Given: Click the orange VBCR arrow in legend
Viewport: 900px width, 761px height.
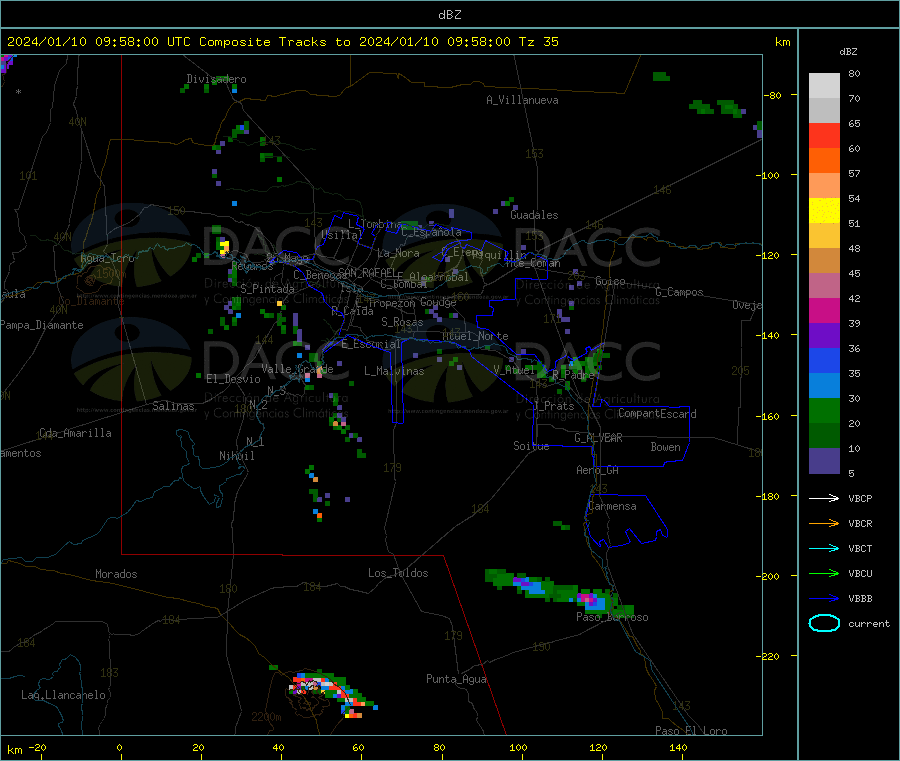Looking at the screenshot, I should [x=824, y=523].
